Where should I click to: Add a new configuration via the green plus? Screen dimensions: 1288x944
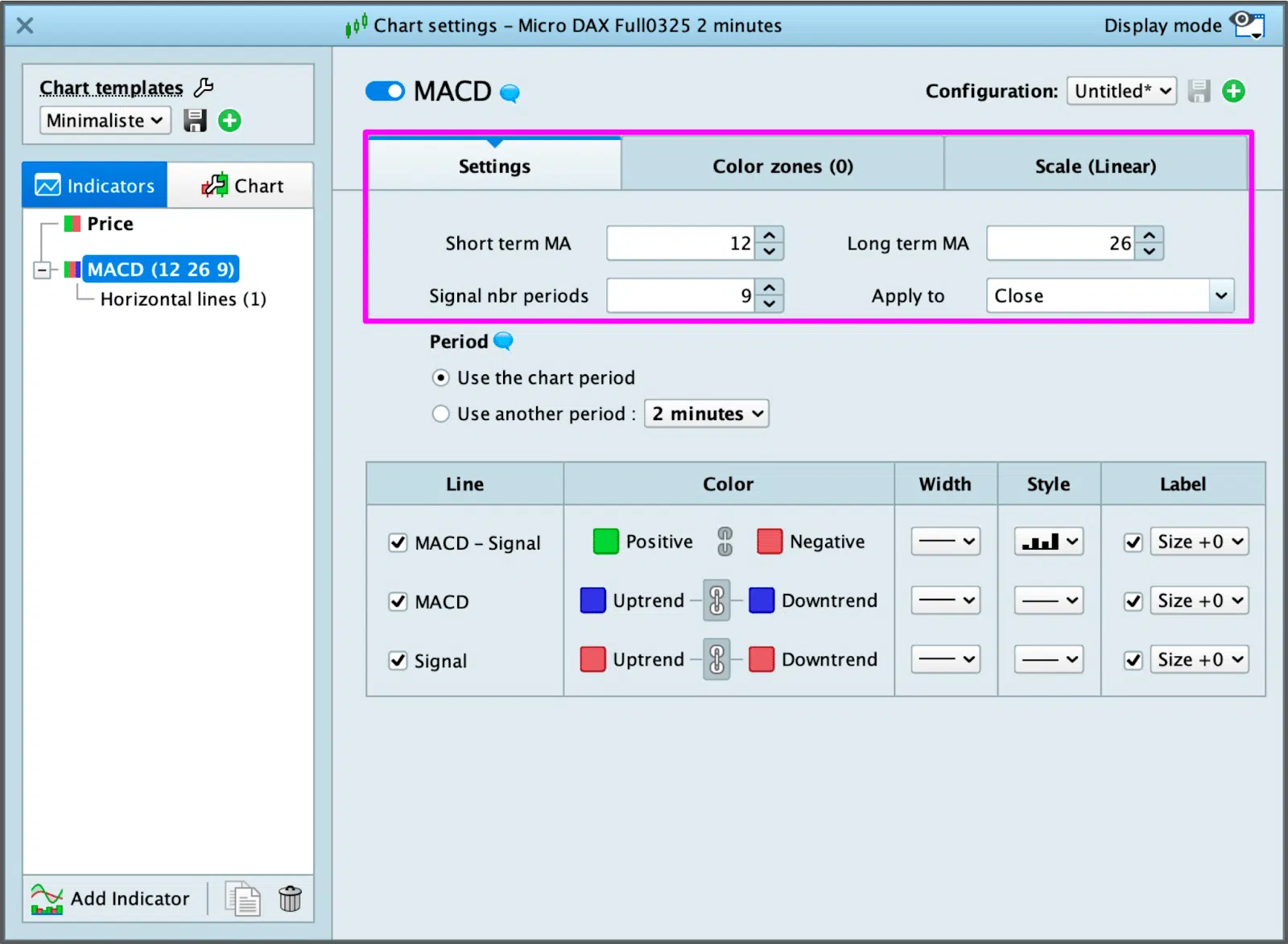click(x=1232, y=91)
